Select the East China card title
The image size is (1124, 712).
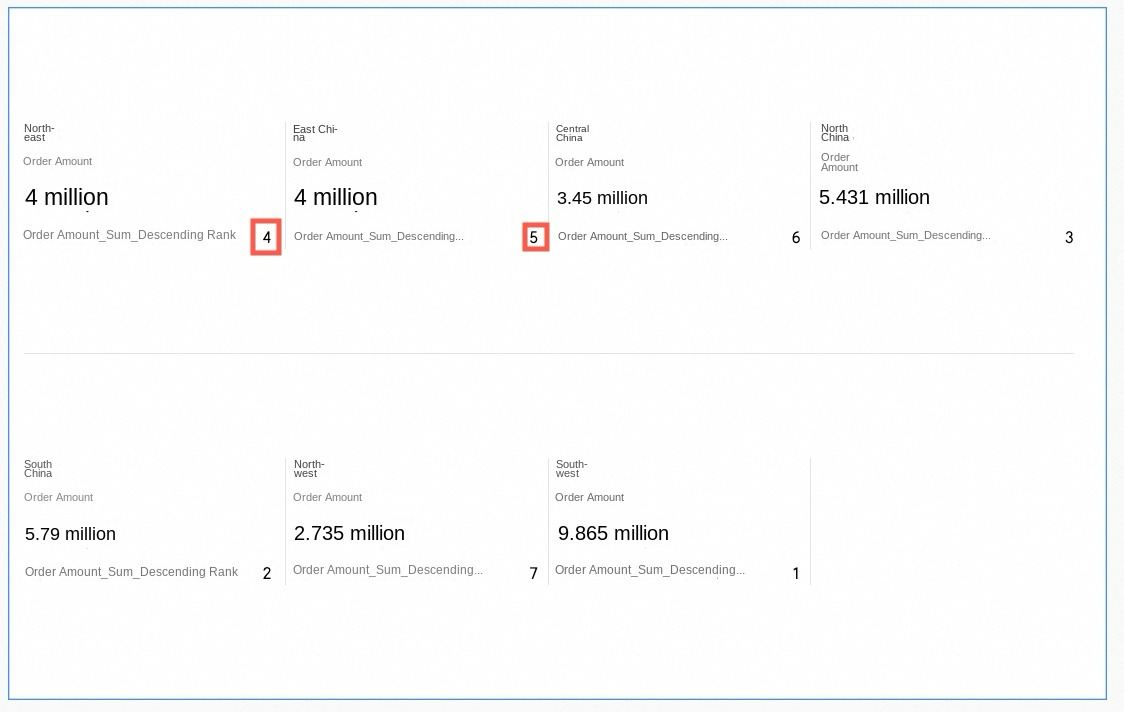[x=314, y=133]
